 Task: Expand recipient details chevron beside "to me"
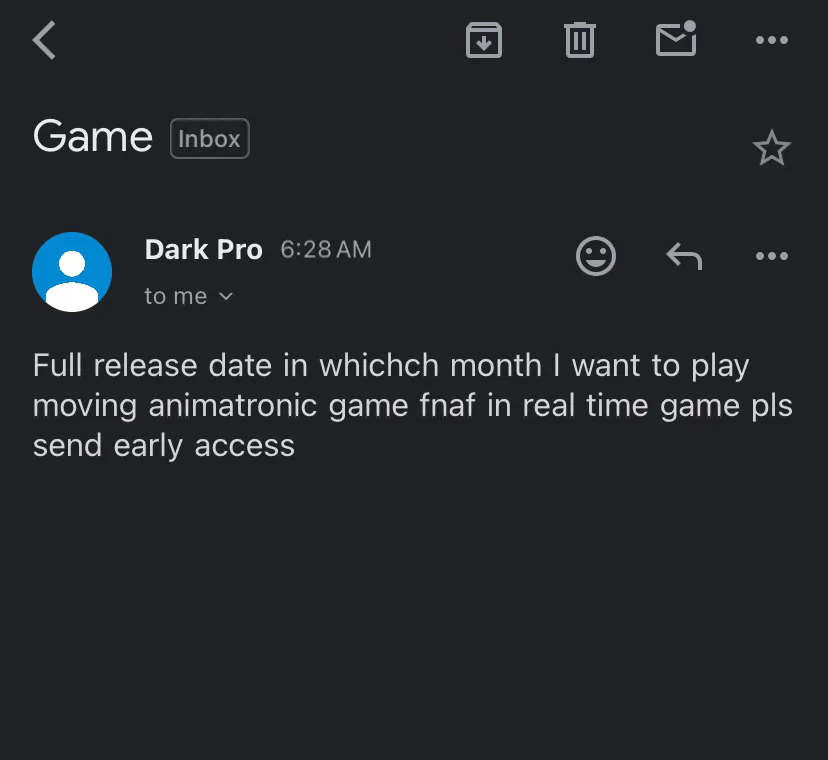226,296
